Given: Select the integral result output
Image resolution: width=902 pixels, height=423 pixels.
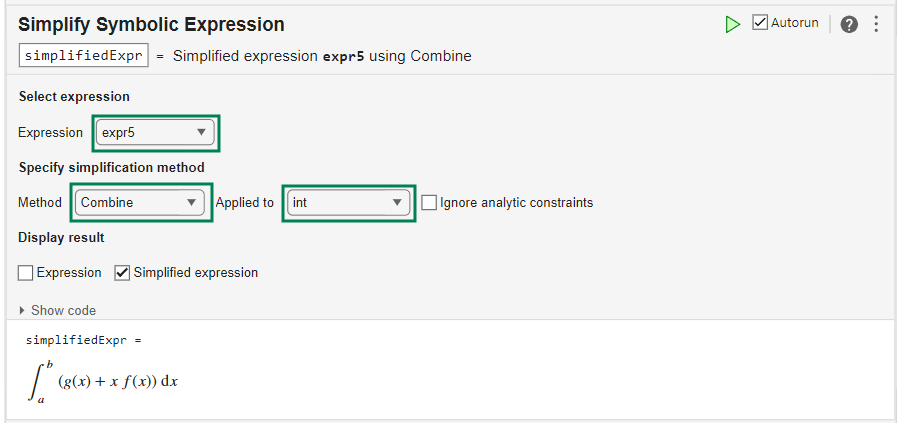Looking at the screenshot, I should click(102, 382).
